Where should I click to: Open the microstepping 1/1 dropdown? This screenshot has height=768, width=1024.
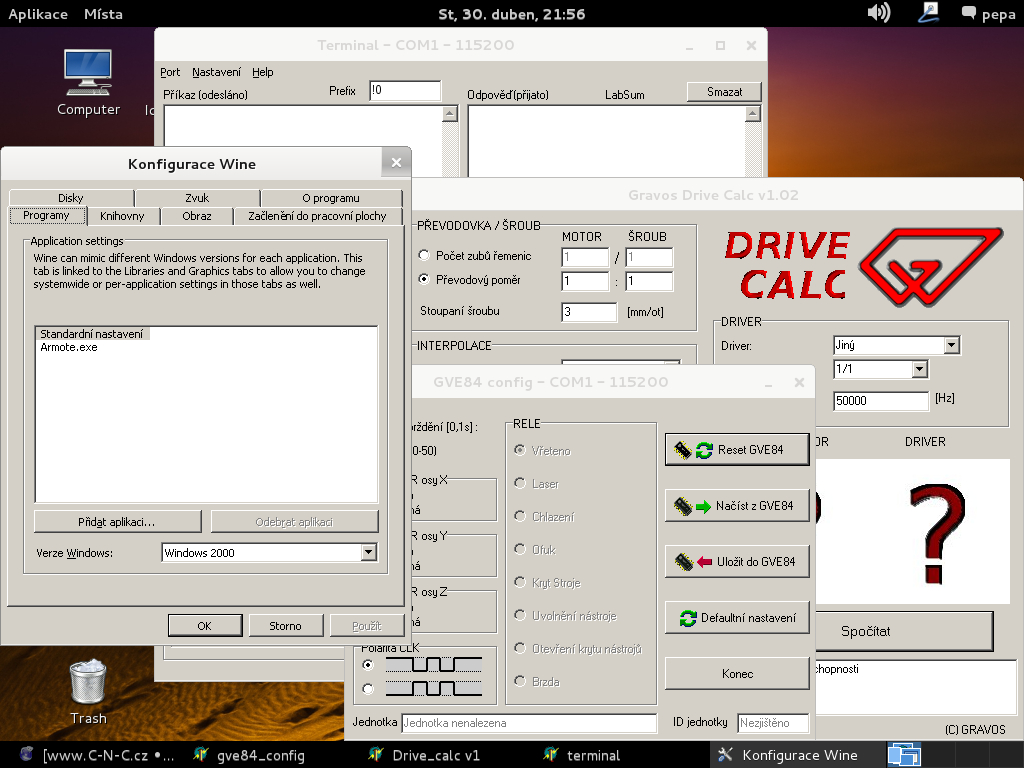point(920,369)
